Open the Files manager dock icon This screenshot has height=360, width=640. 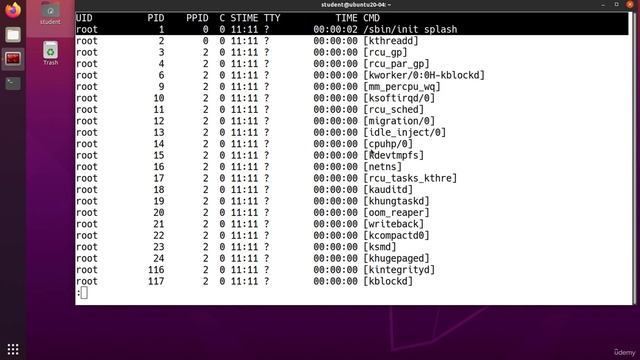[x=13, y=35]
